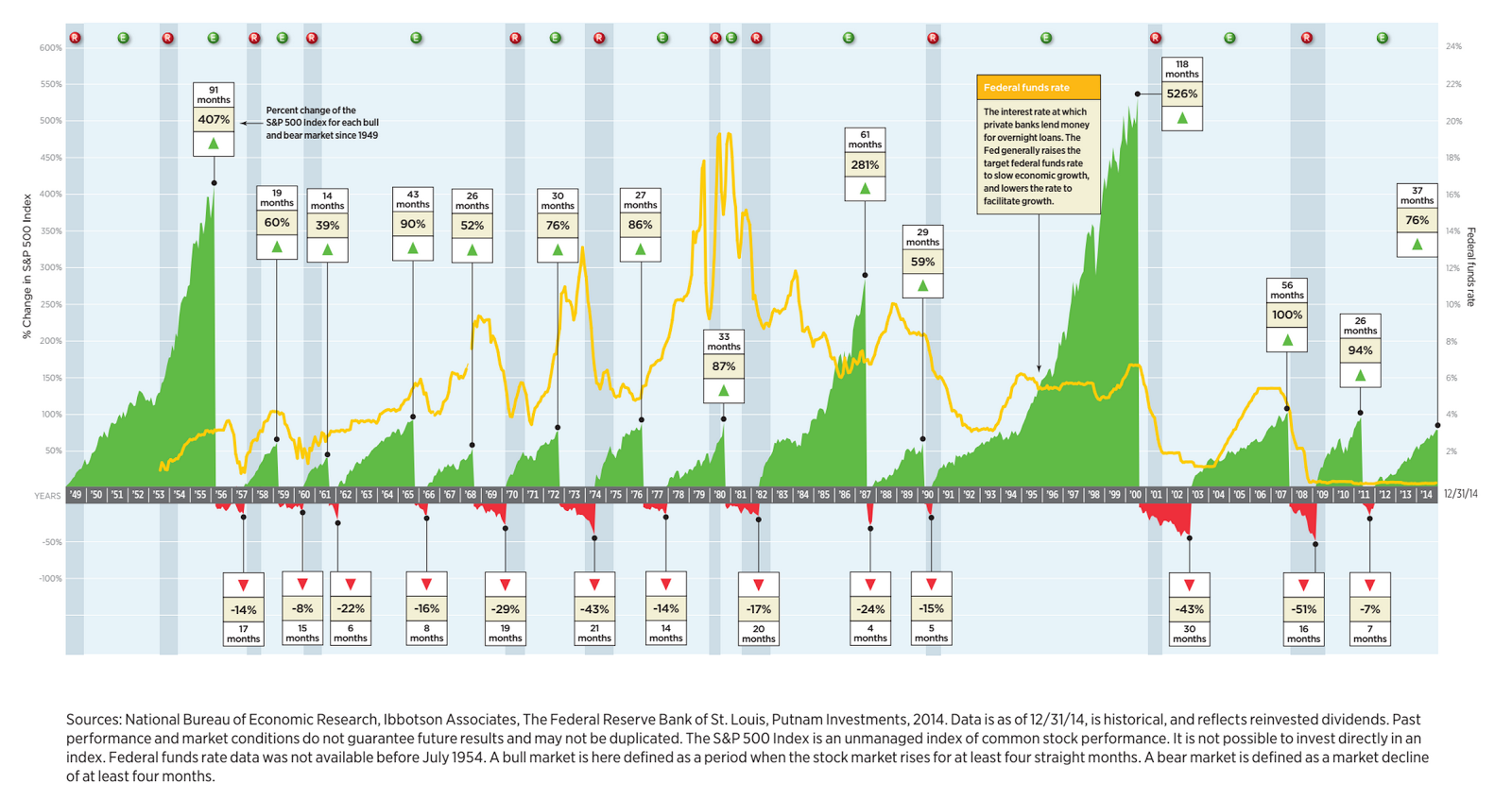Select year '55 on the timeline
Viewport: 1512px width, 800px height.
(199, 495)
